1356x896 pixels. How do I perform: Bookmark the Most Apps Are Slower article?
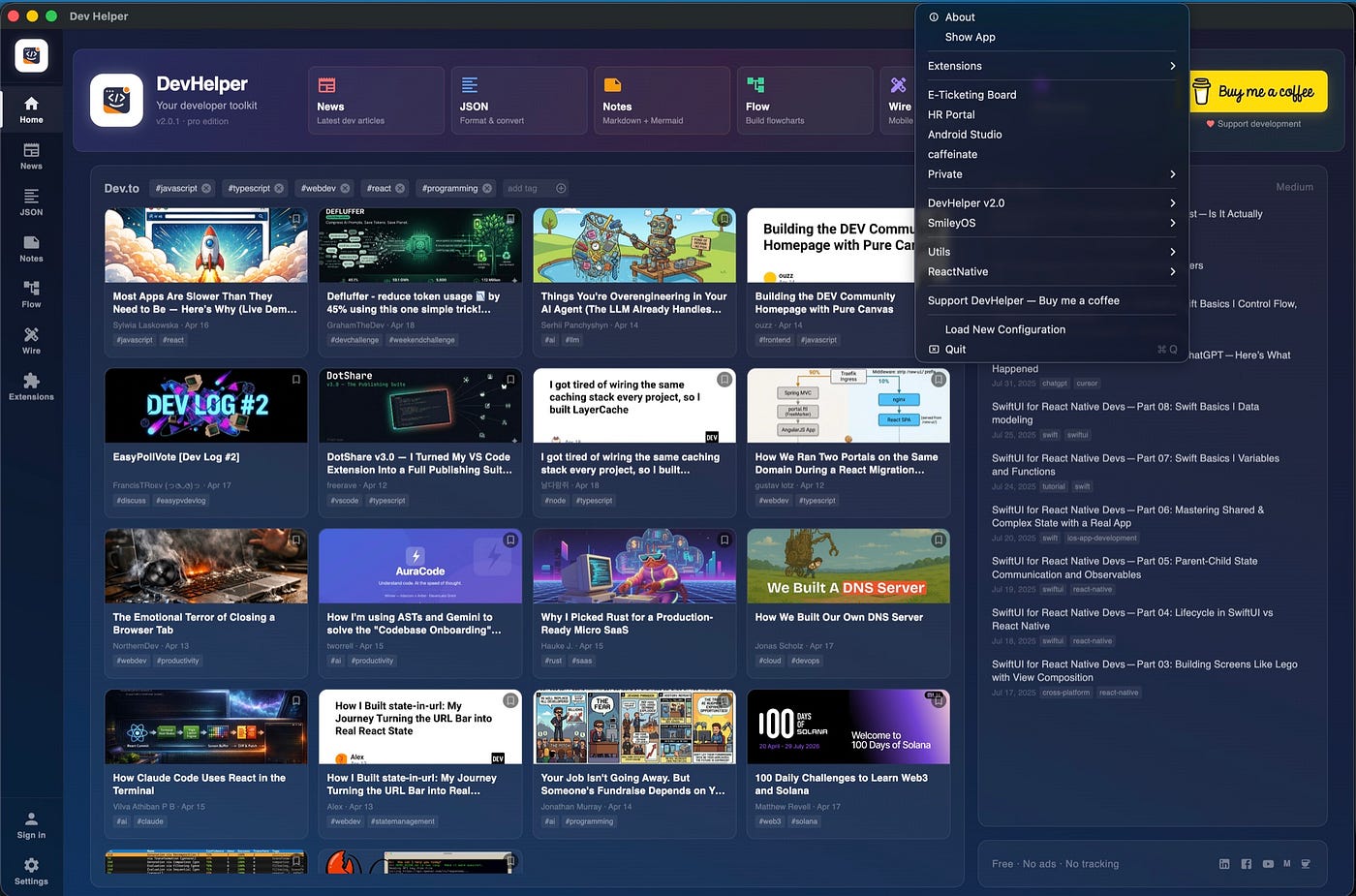tap(296, 220)
